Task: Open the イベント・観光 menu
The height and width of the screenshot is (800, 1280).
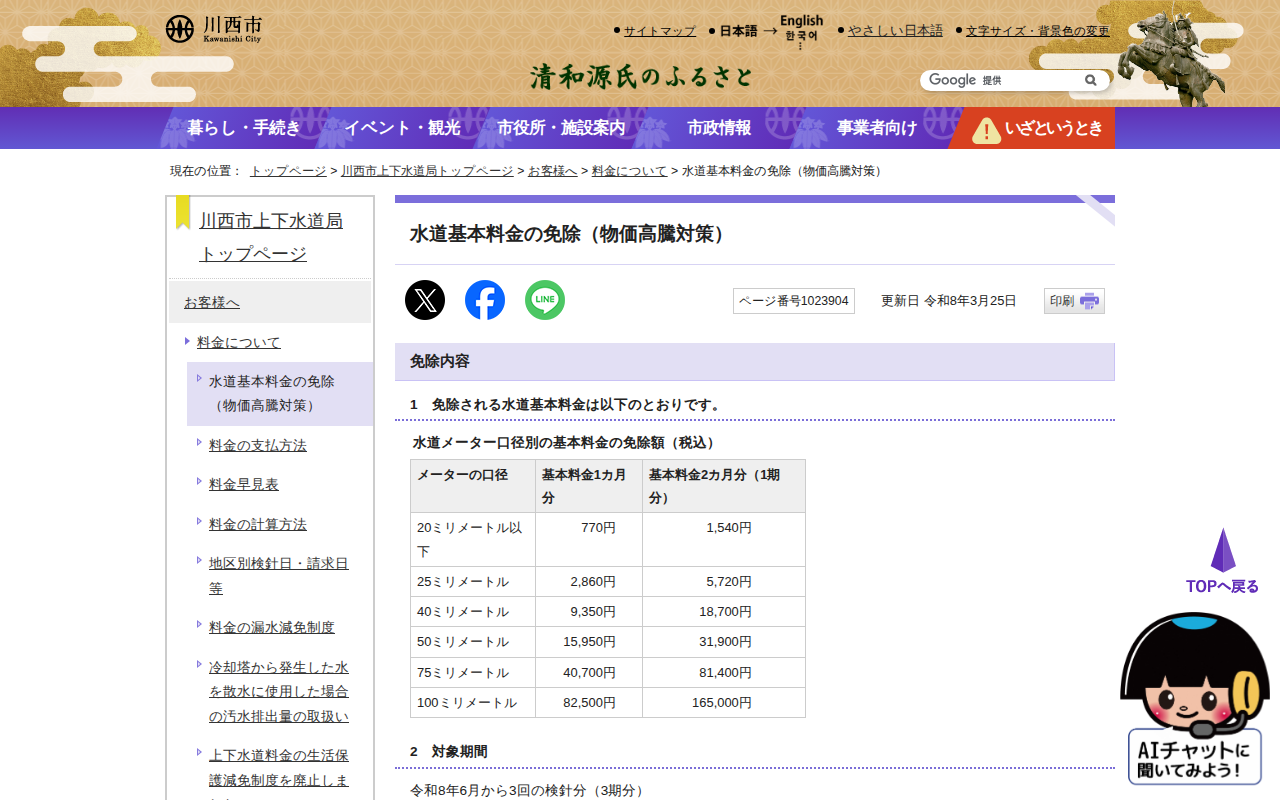Action: (x=402, y=128)
